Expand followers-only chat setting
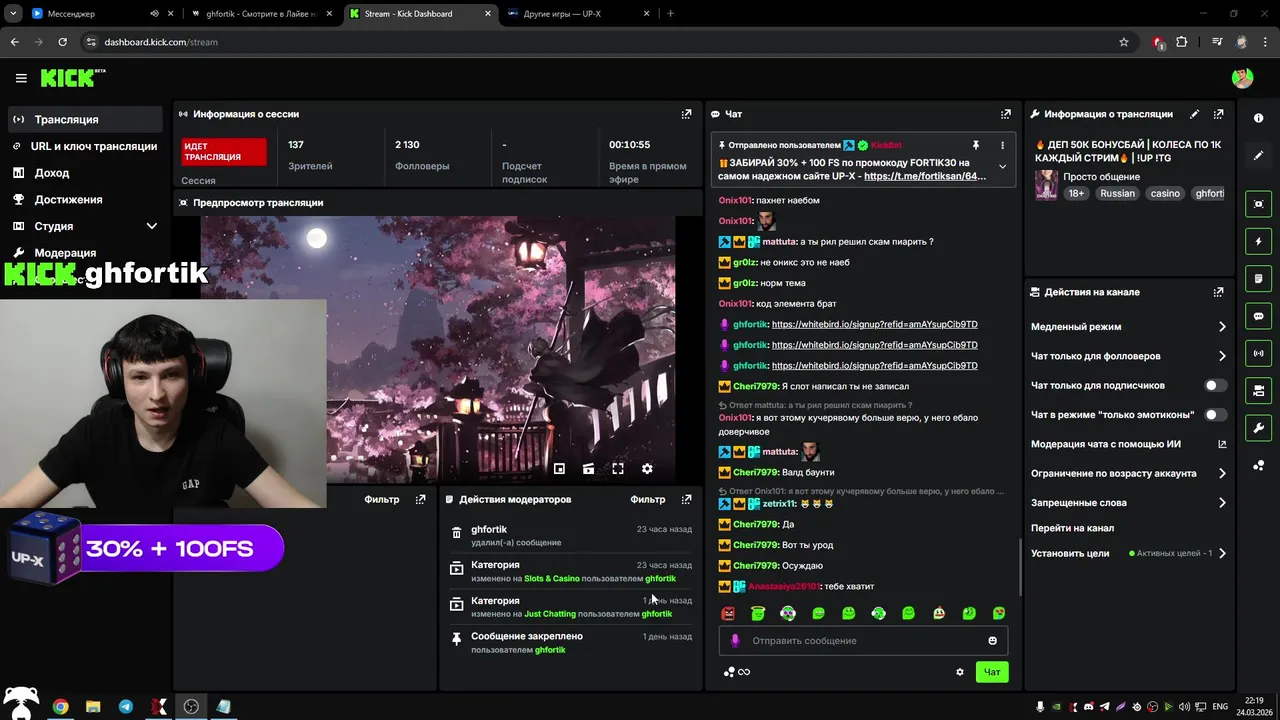Viewport: 1280px width, 720px height. pos(1128,356)
